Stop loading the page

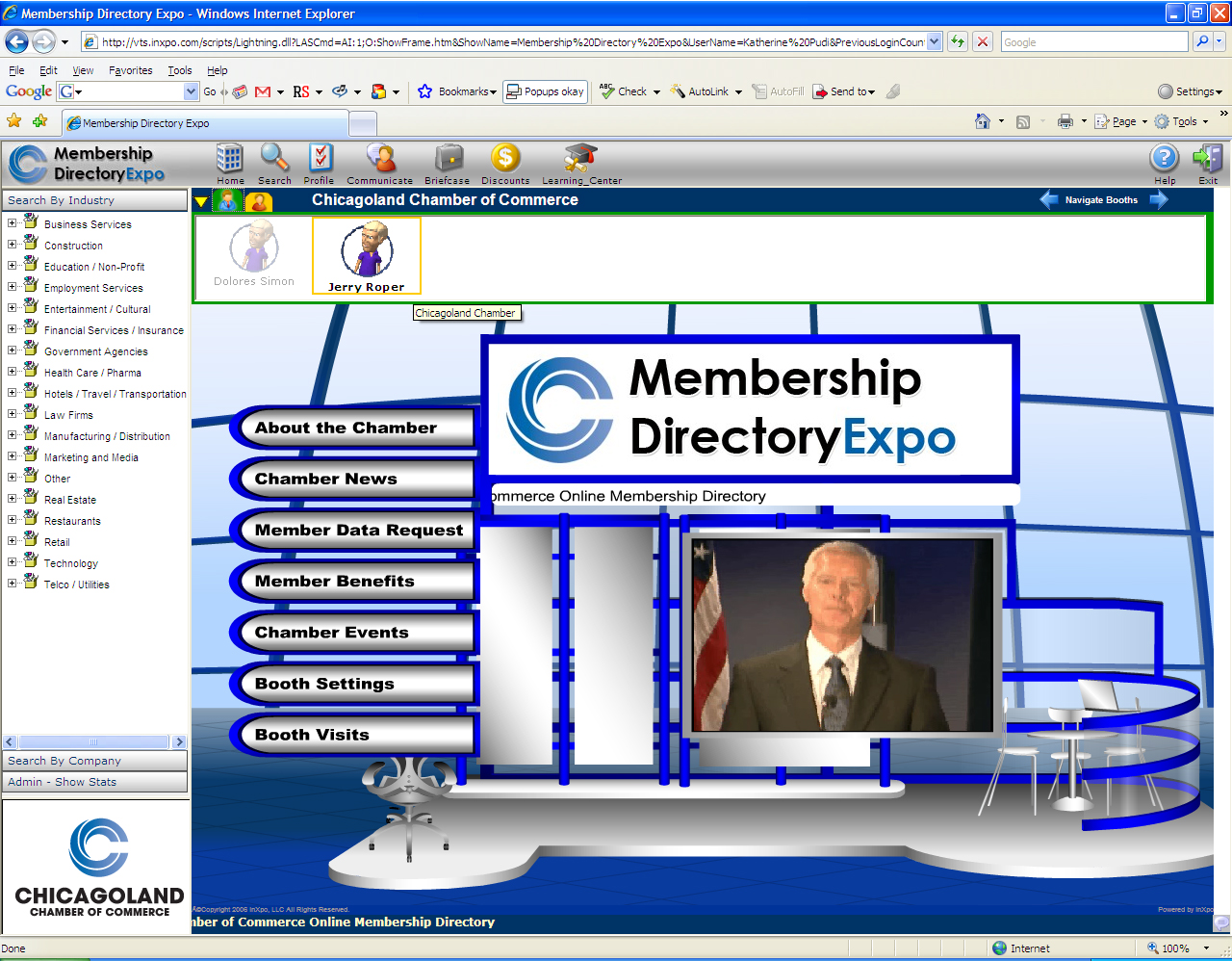pos(982,41)
